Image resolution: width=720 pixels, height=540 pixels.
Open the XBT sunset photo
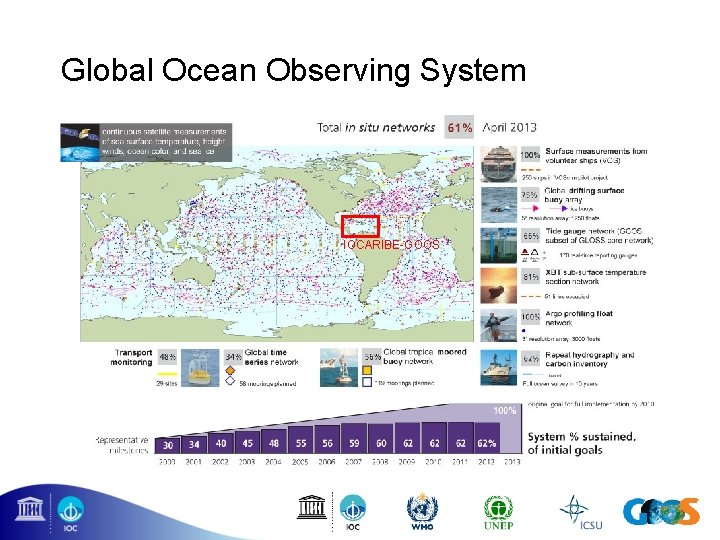(x=499, y=286)
